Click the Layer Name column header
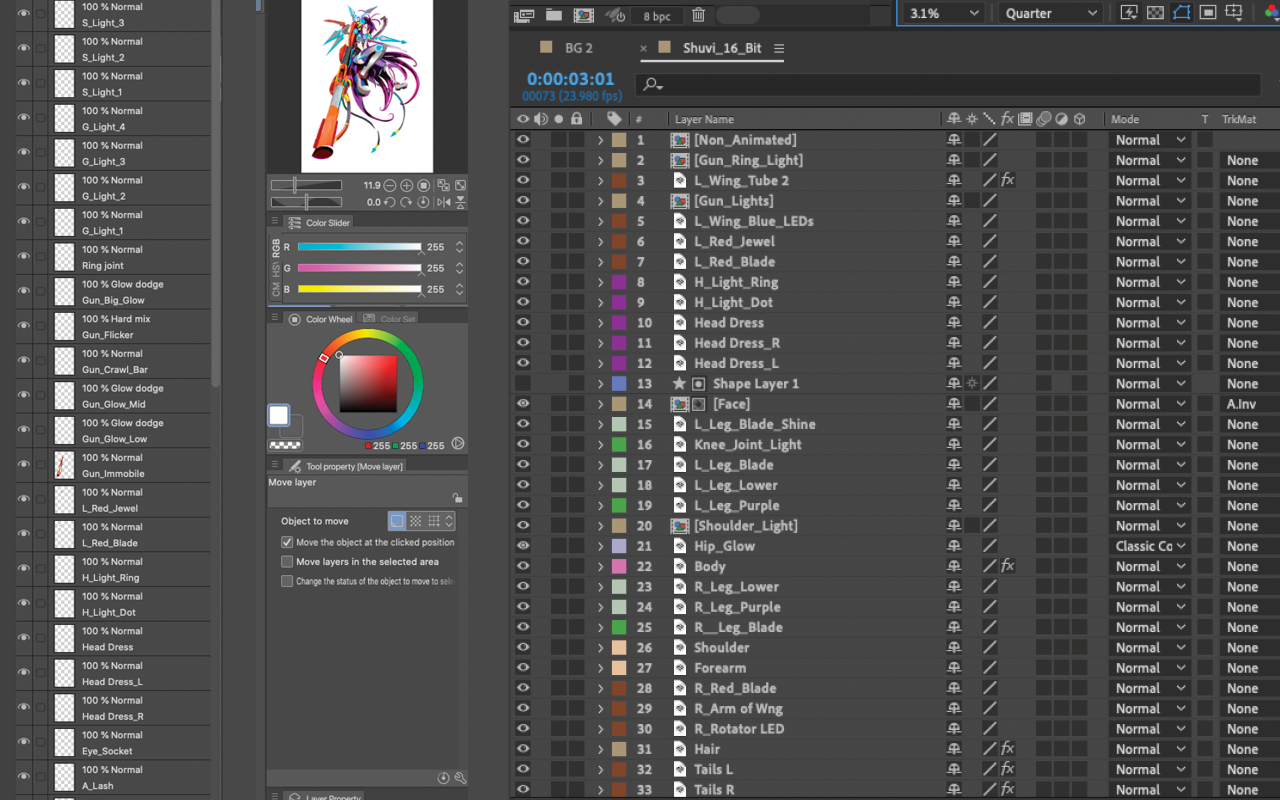The width and height of the screenshot is (1280, 800). [704, 119]
